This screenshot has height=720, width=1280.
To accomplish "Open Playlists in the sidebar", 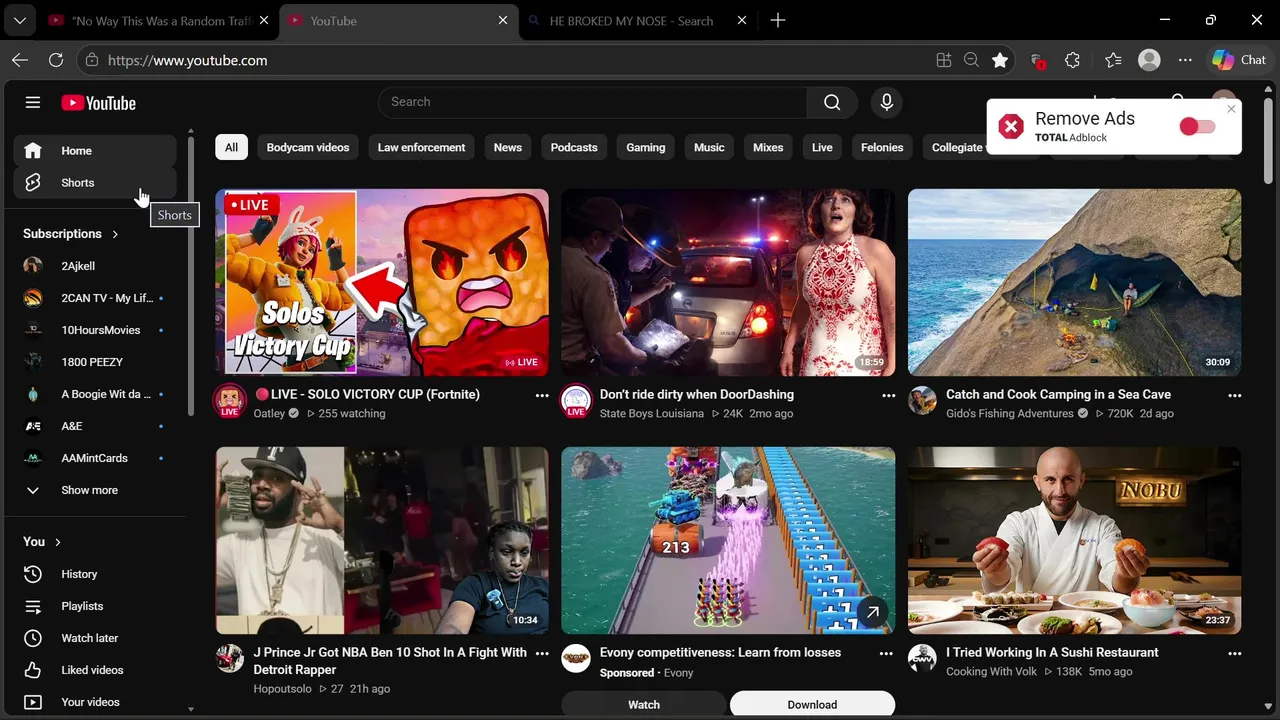I will coord(95,606).
